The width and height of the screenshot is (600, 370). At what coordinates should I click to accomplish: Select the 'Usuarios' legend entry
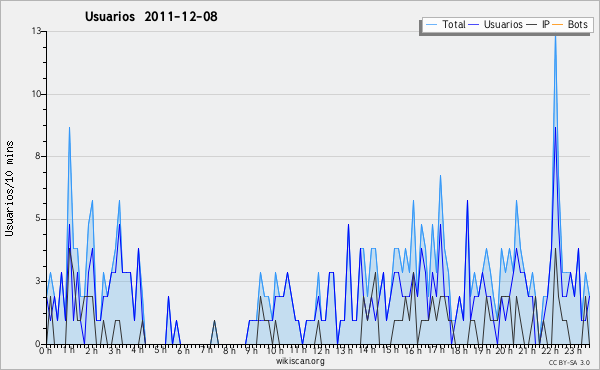[x=503, y=24]
